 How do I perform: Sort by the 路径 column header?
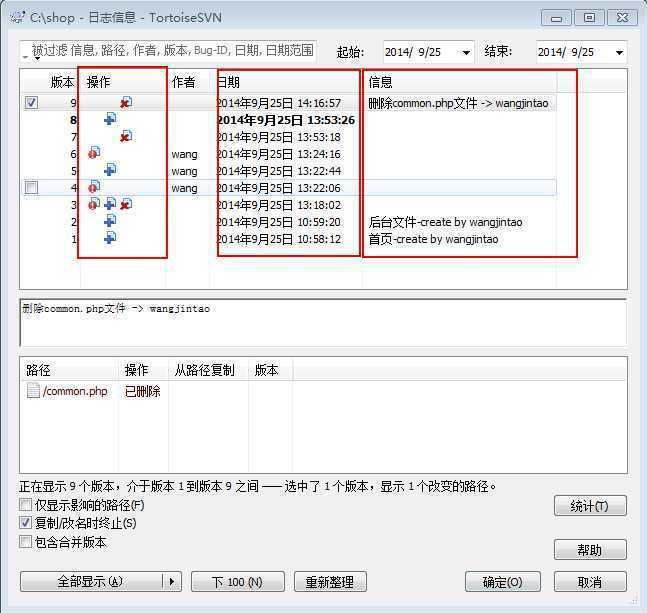tap(38, 370)
